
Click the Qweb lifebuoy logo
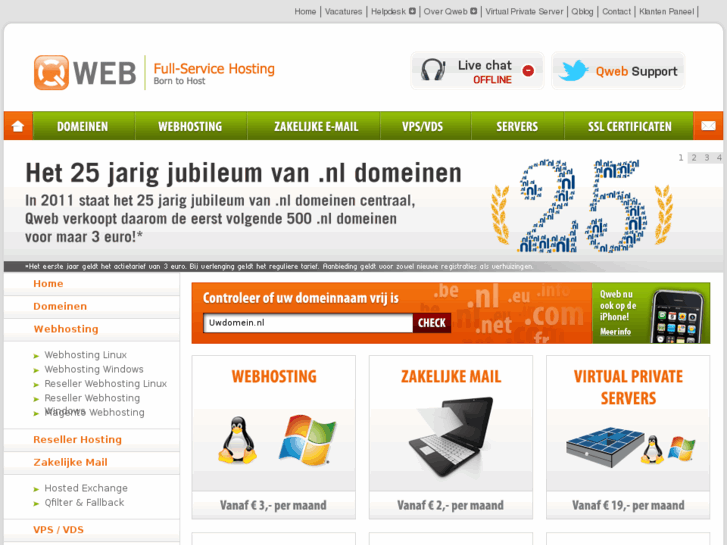point(51,73)
